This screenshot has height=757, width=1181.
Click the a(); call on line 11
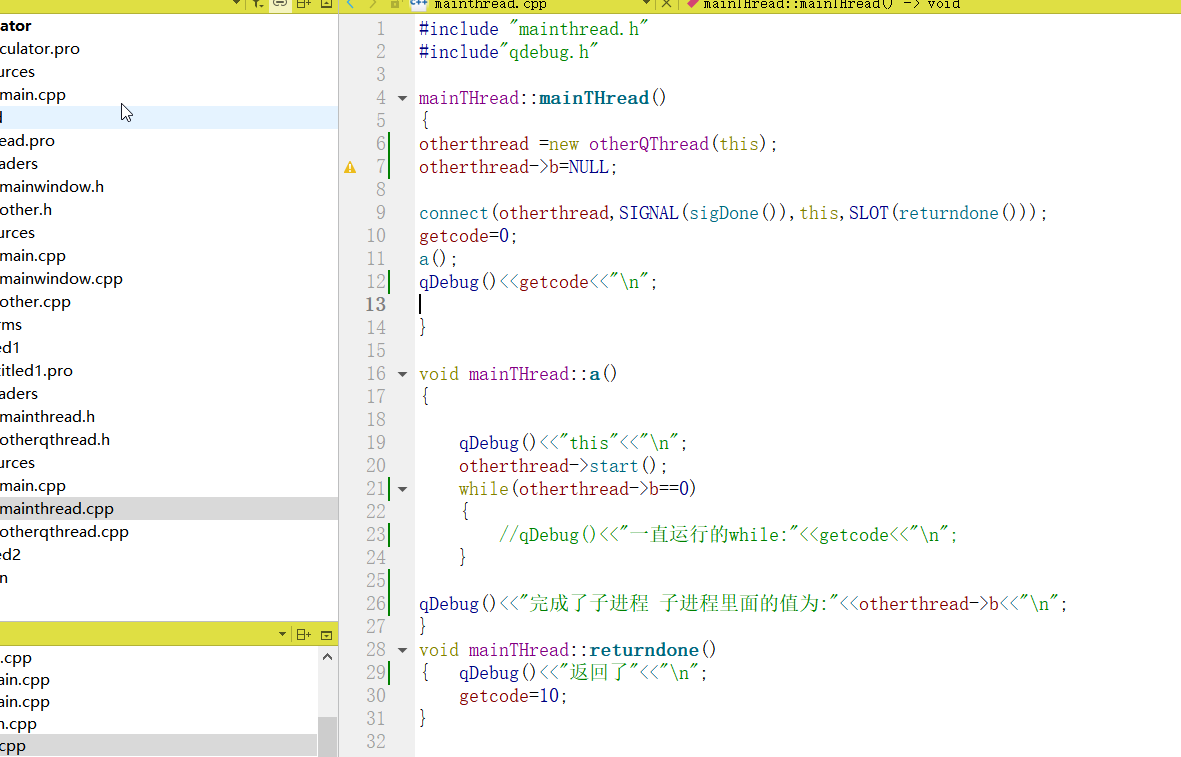(x=438, y=259)
